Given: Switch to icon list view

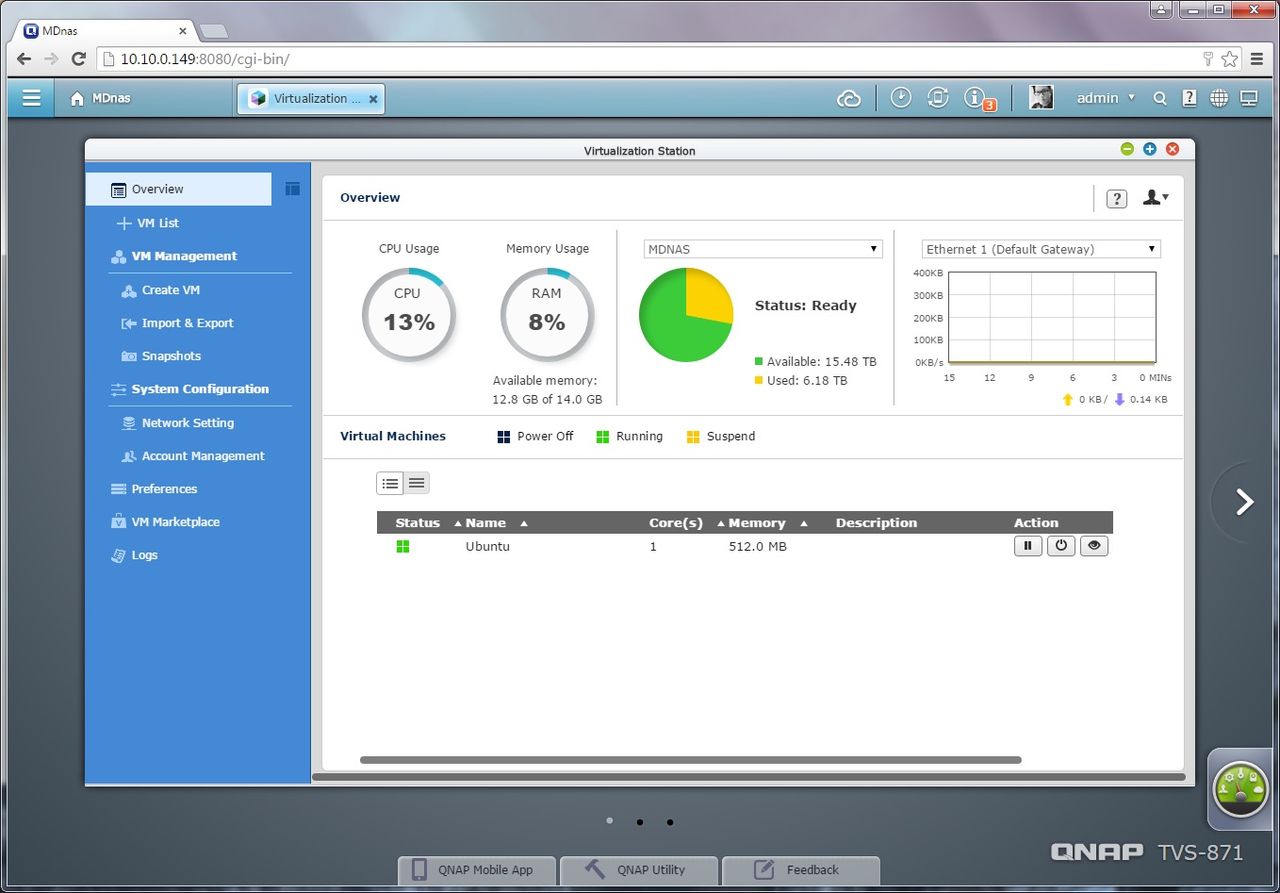Looking at the screenshot, I should coord(390,483).
